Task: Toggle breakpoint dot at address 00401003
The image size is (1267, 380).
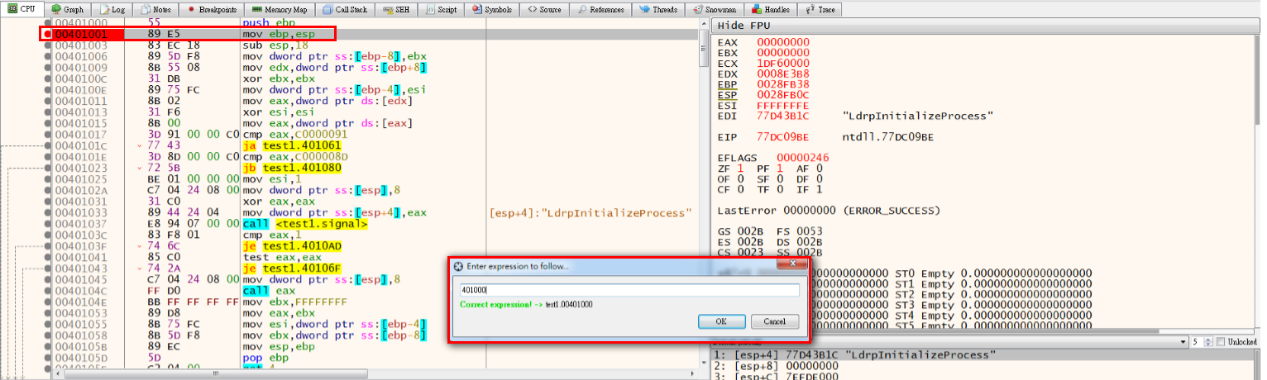Action: [47, 46]
